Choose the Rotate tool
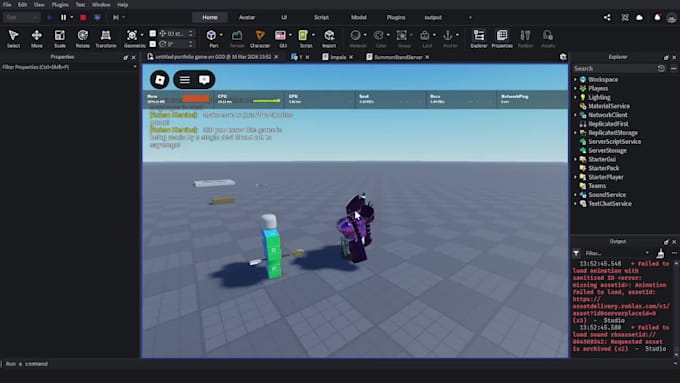This screenshot has width=680, height=383. (x=82, y=38)
